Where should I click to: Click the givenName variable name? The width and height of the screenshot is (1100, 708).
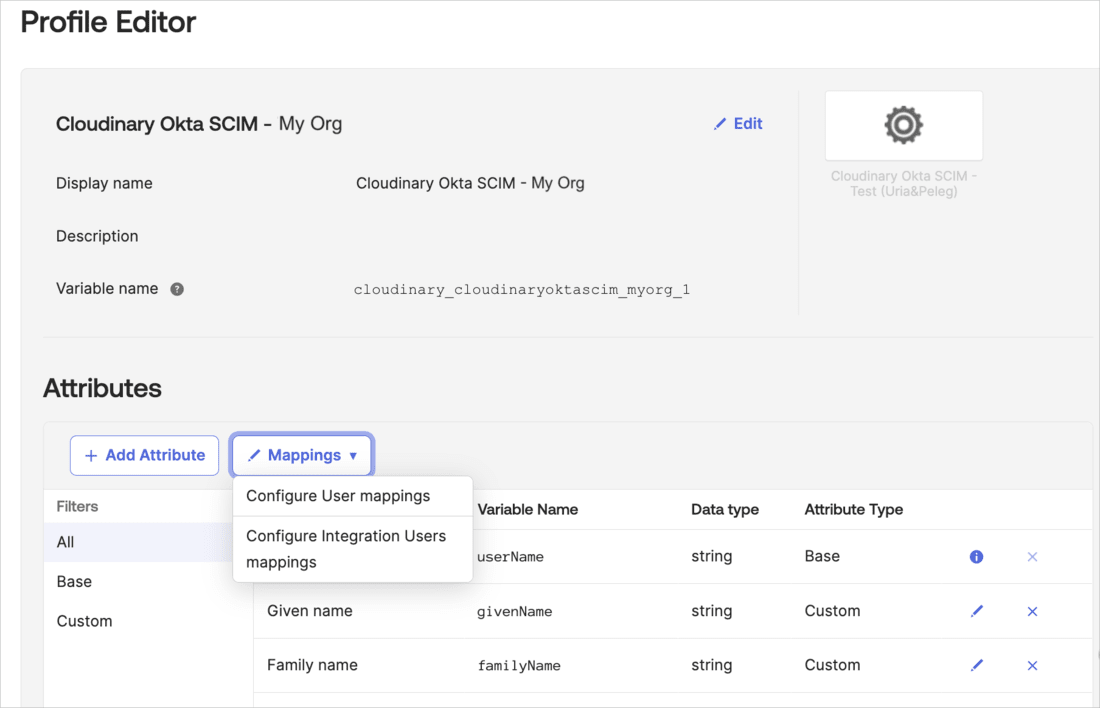tap(514, 611)
